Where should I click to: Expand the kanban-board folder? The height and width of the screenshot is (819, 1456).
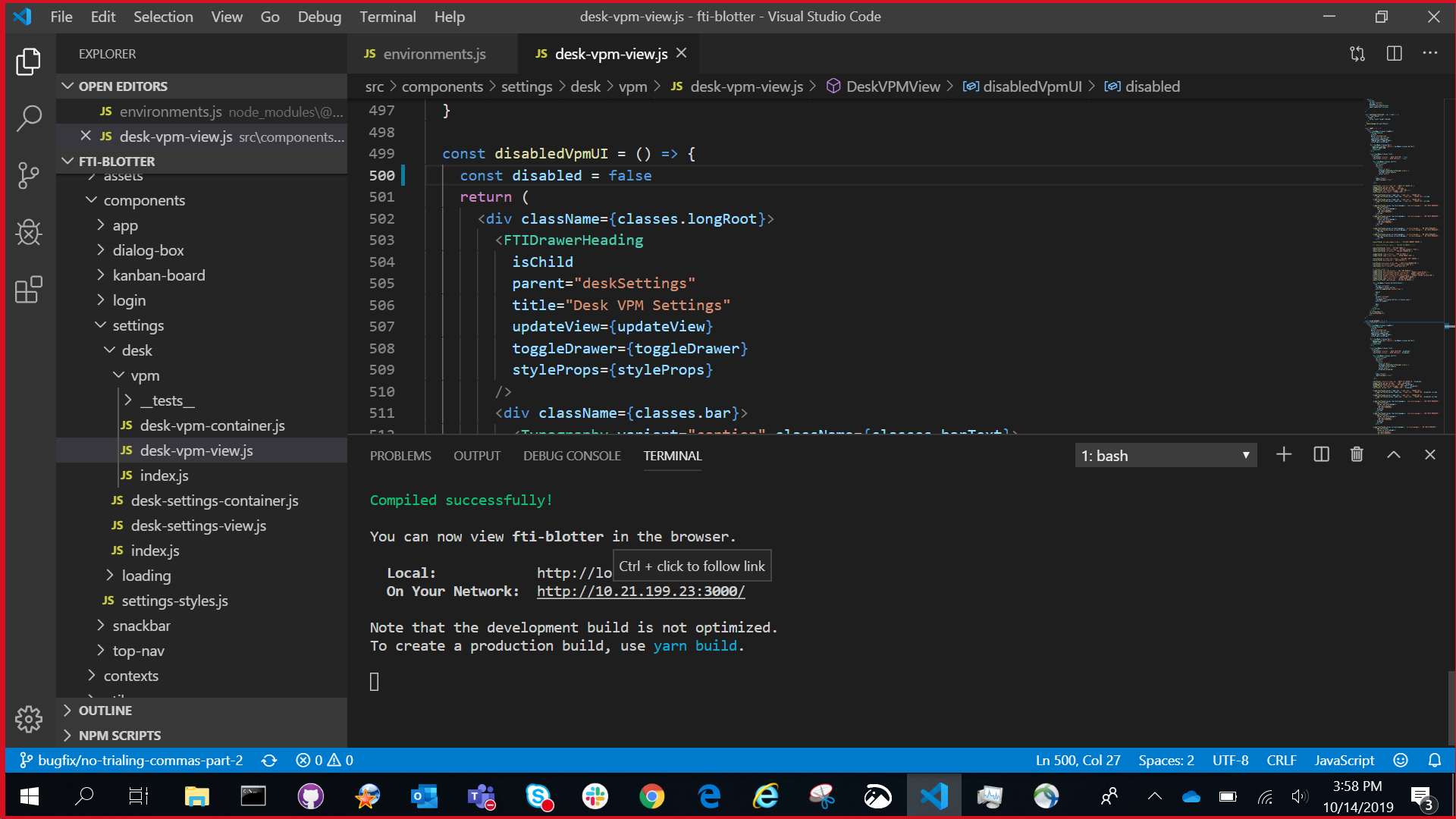click(x=158, y=275)
